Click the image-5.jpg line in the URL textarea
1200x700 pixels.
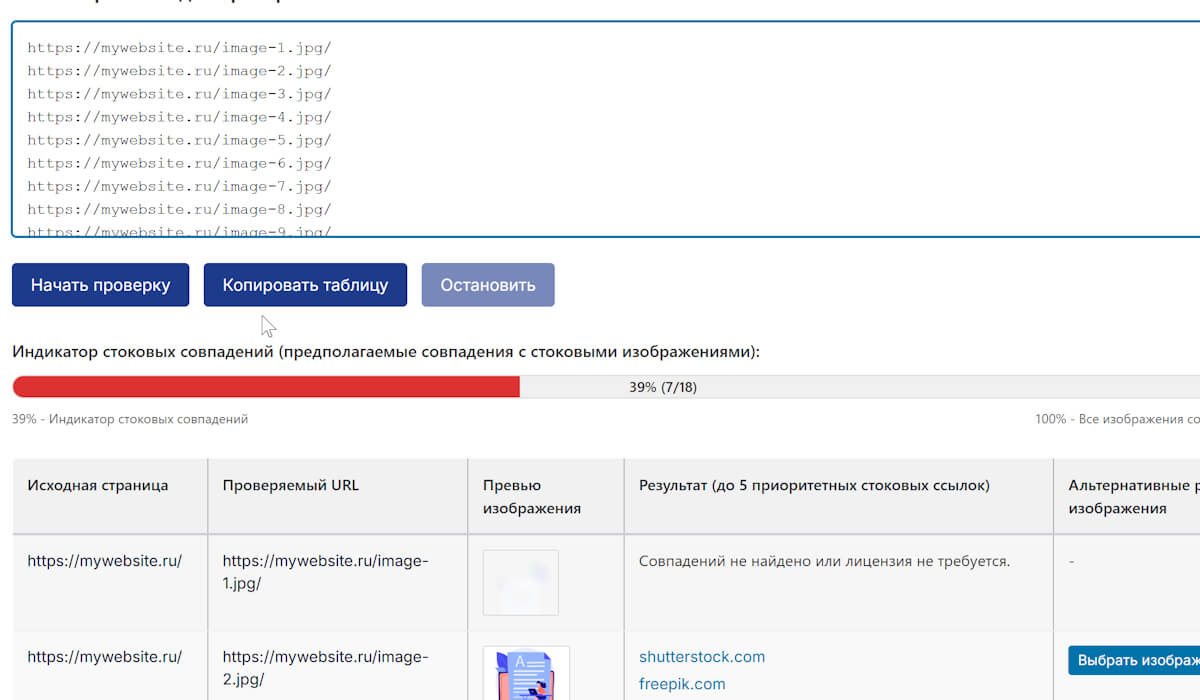(x=179, y=140)
